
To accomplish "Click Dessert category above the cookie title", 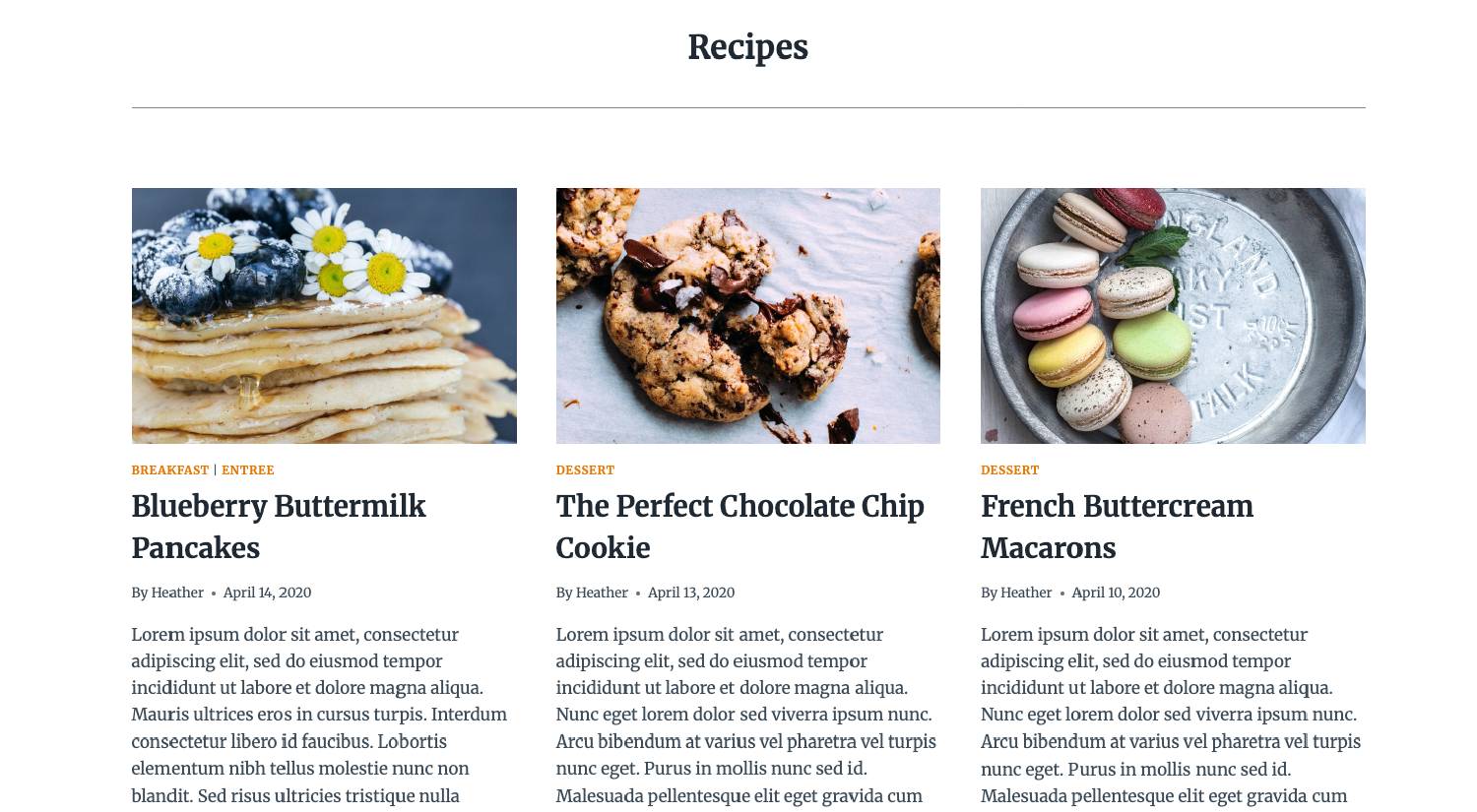I will click(585, 470).
